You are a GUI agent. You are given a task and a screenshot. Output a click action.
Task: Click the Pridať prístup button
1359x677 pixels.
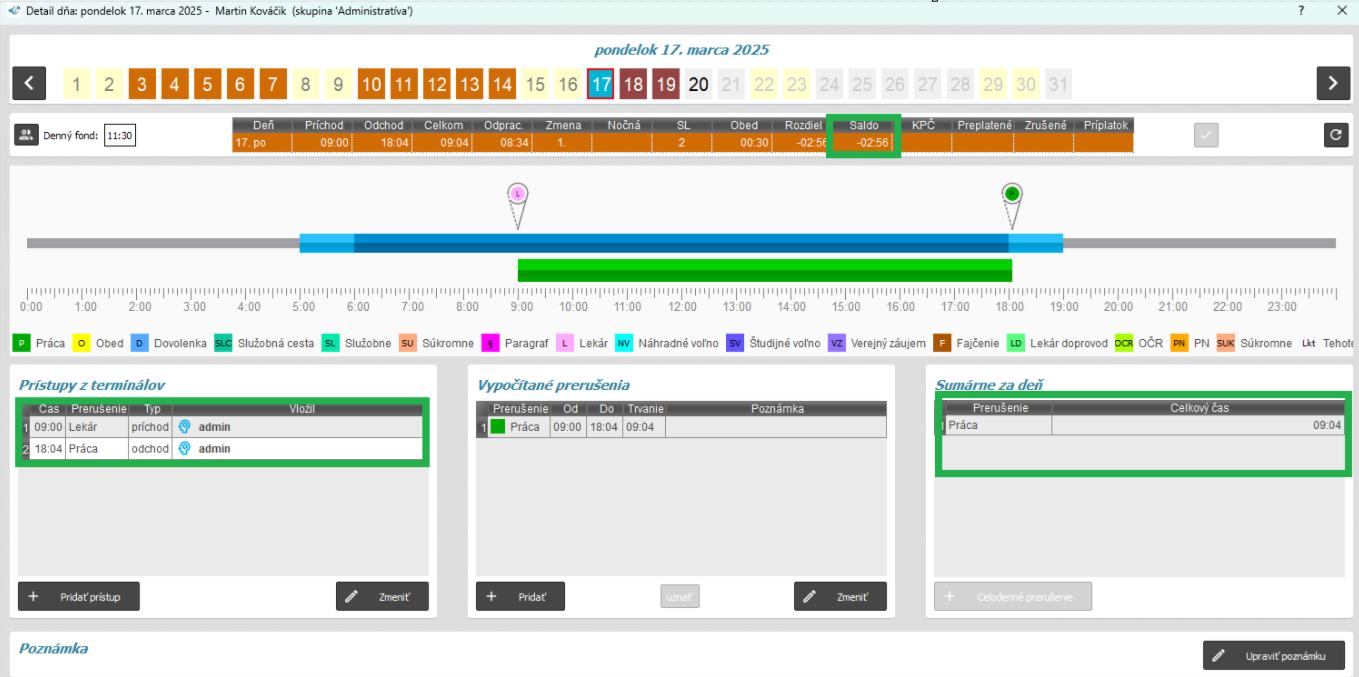point(78,596)
